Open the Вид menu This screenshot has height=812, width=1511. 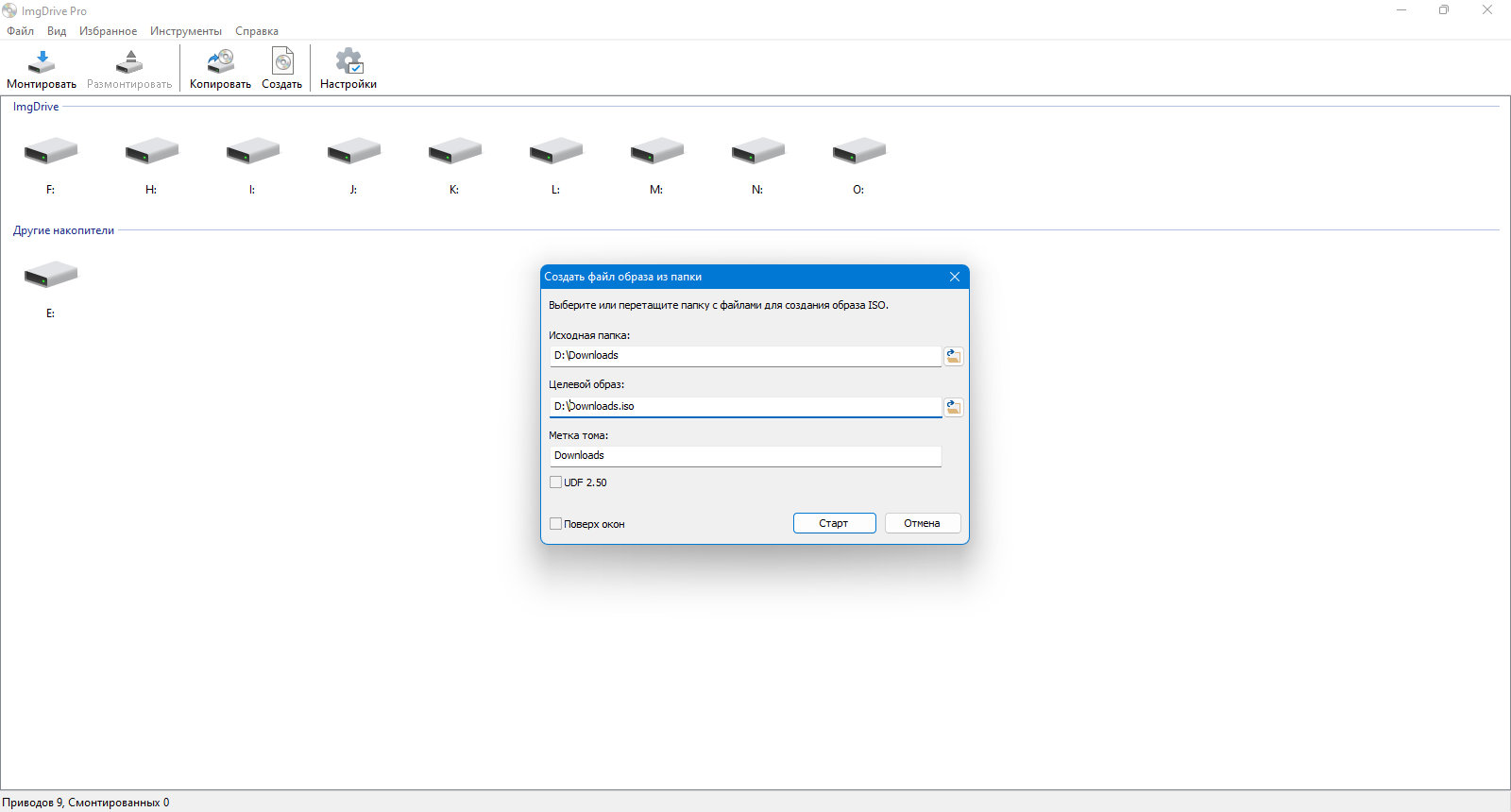[x=57, y=31]
